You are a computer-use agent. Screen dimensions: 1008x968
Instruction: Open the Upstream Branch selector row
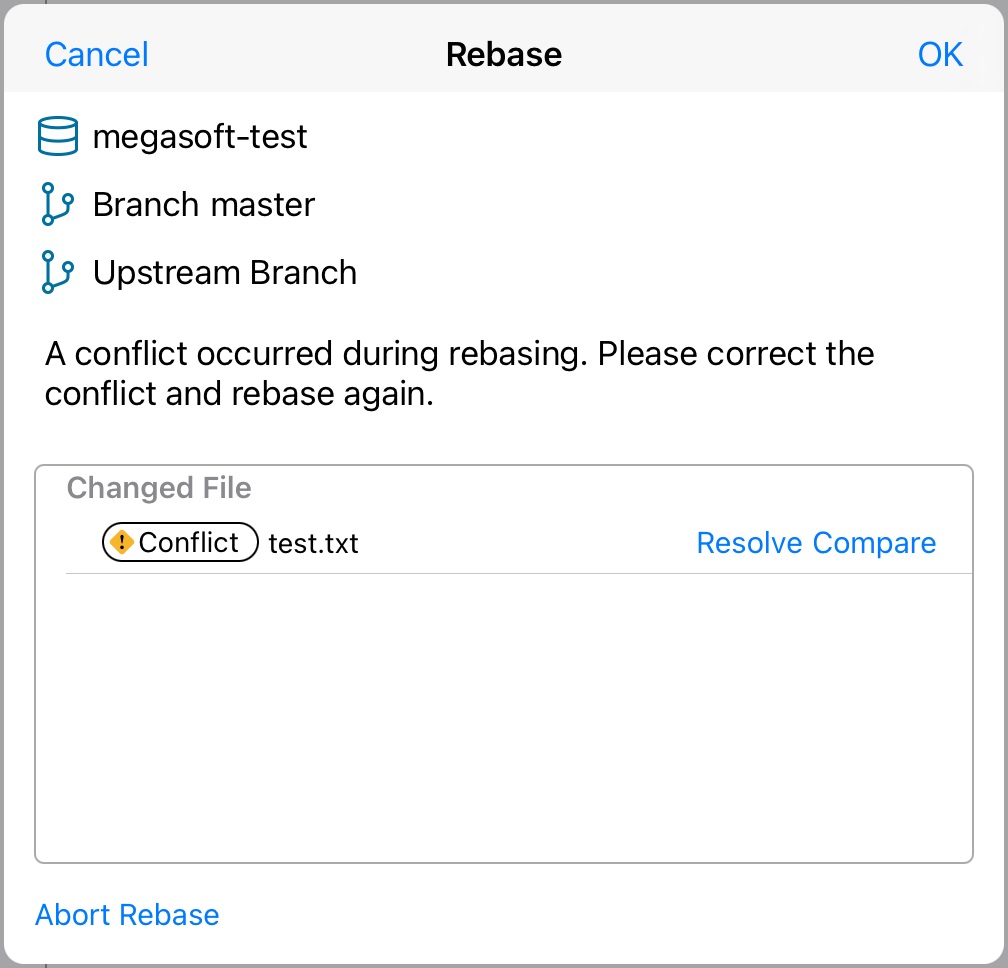[x=224, y=272]
